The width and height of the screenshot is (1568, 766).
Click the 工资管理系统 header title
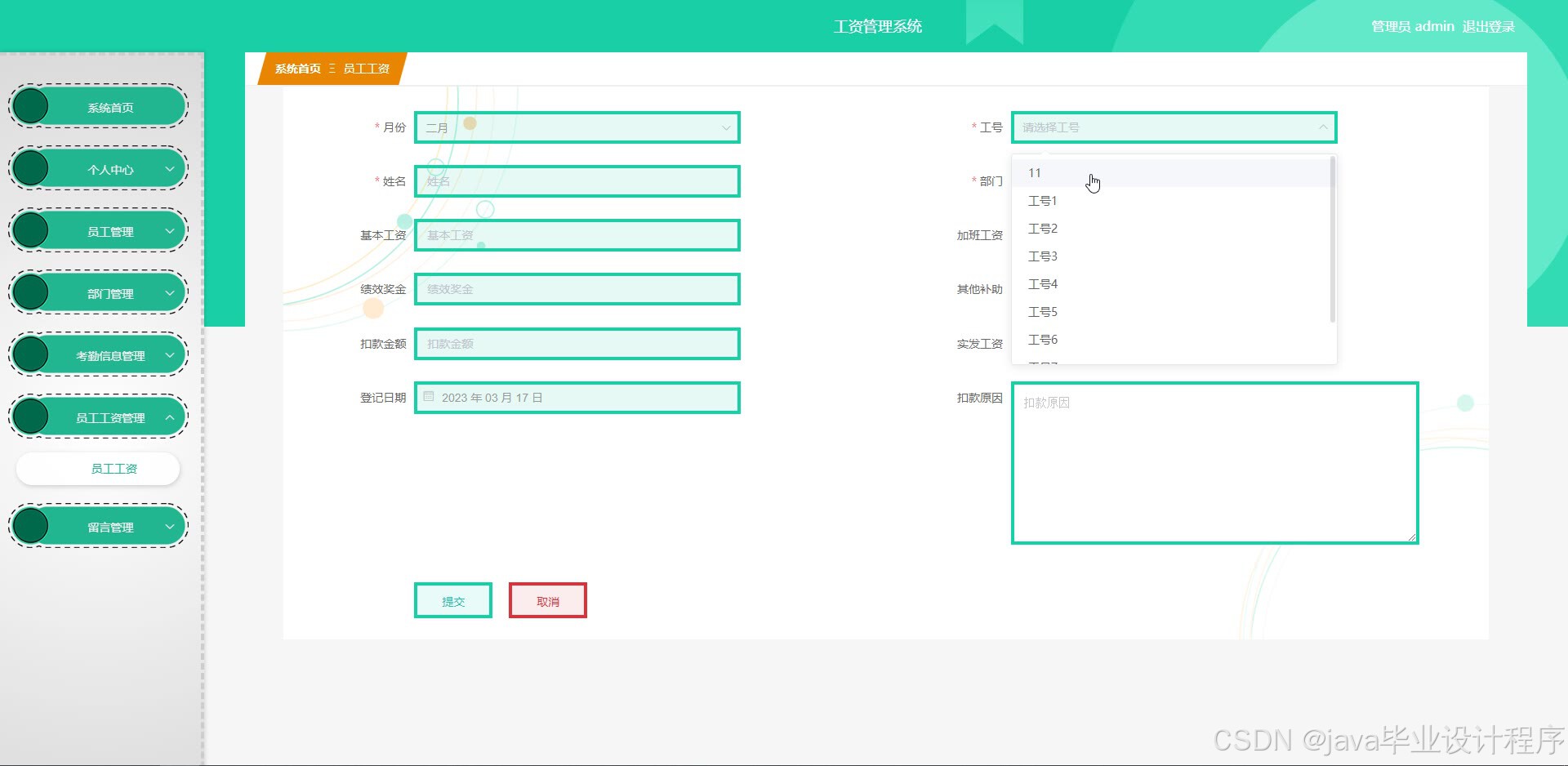pos(878,26)
